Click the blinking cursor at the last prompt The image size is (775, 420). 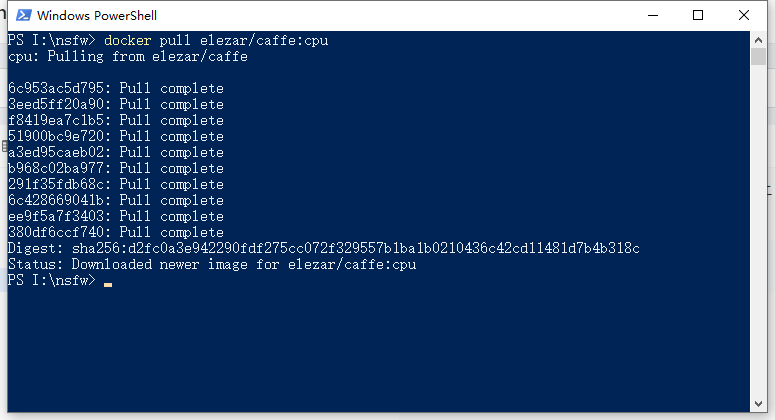point(108,284)
